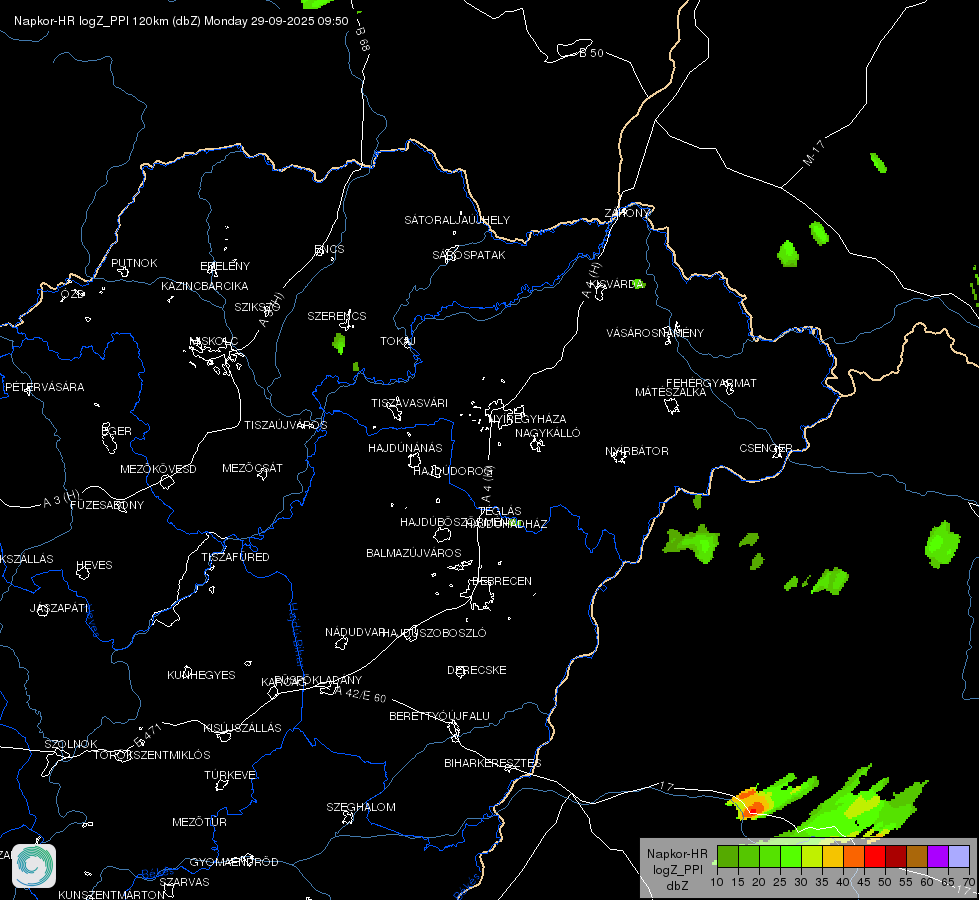Click the dark green 10–15 dBZ legend swatch
Viewport: 979px width, 900px height.
tap(728, 856)
